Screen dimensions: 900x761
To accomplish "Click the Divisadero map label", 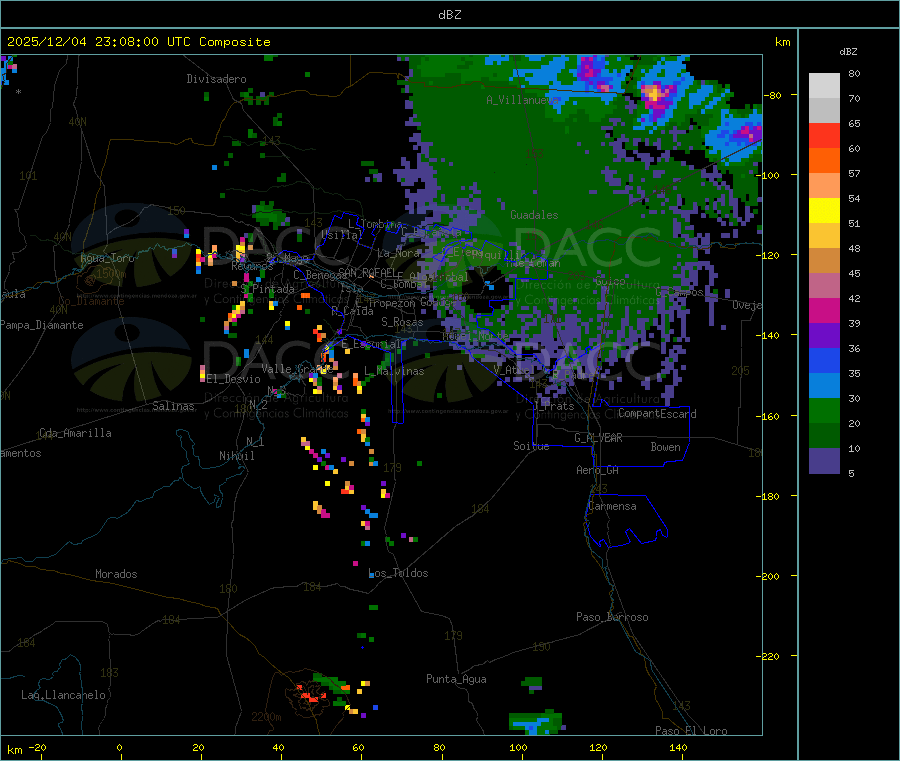I will point(216,79).
